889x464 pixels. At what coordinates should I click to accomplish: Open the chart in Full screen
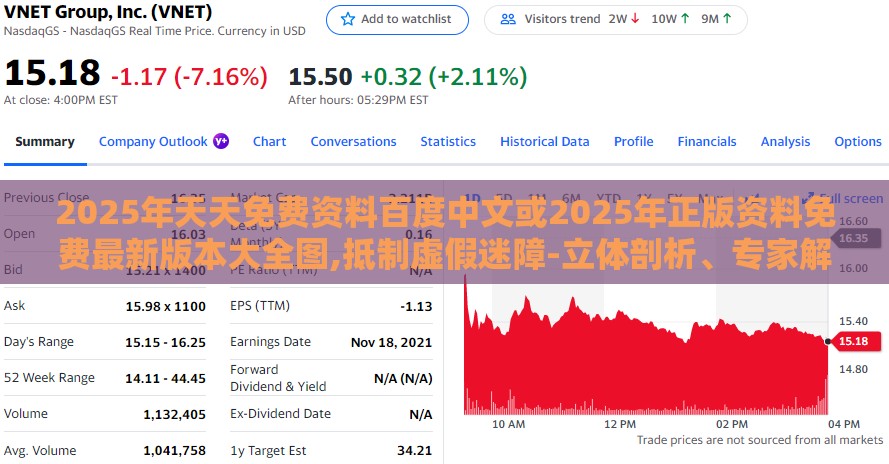coord(844,199)
